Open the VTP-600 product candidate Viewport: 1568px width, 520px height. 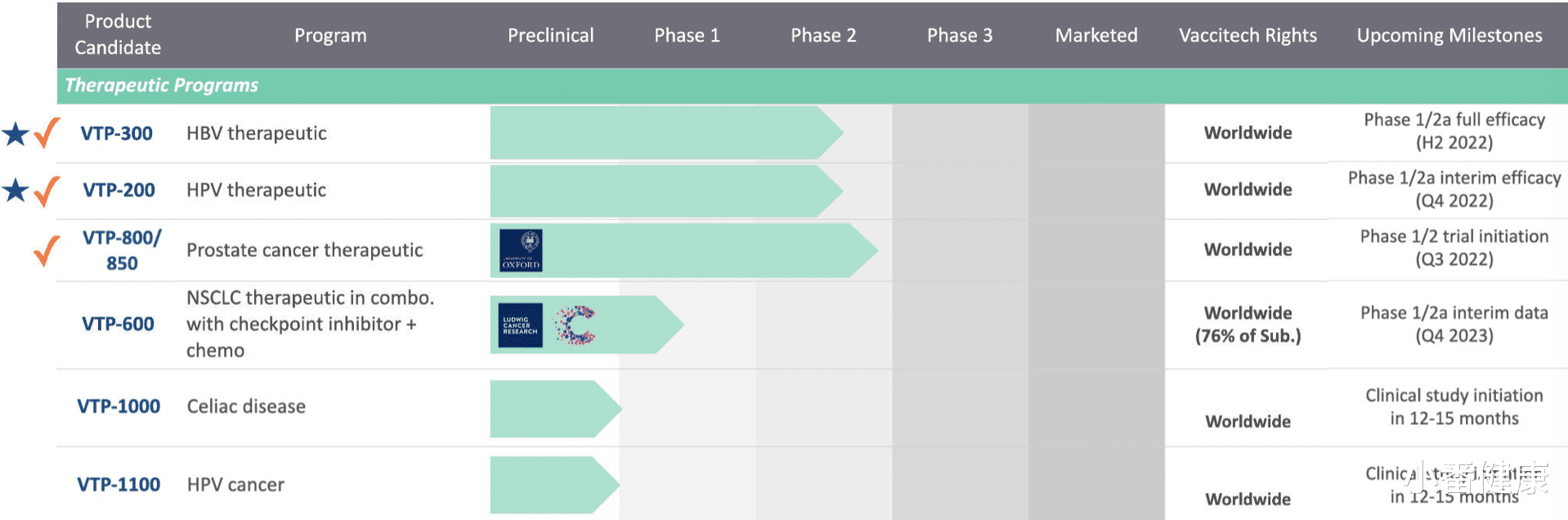point(118,324)
